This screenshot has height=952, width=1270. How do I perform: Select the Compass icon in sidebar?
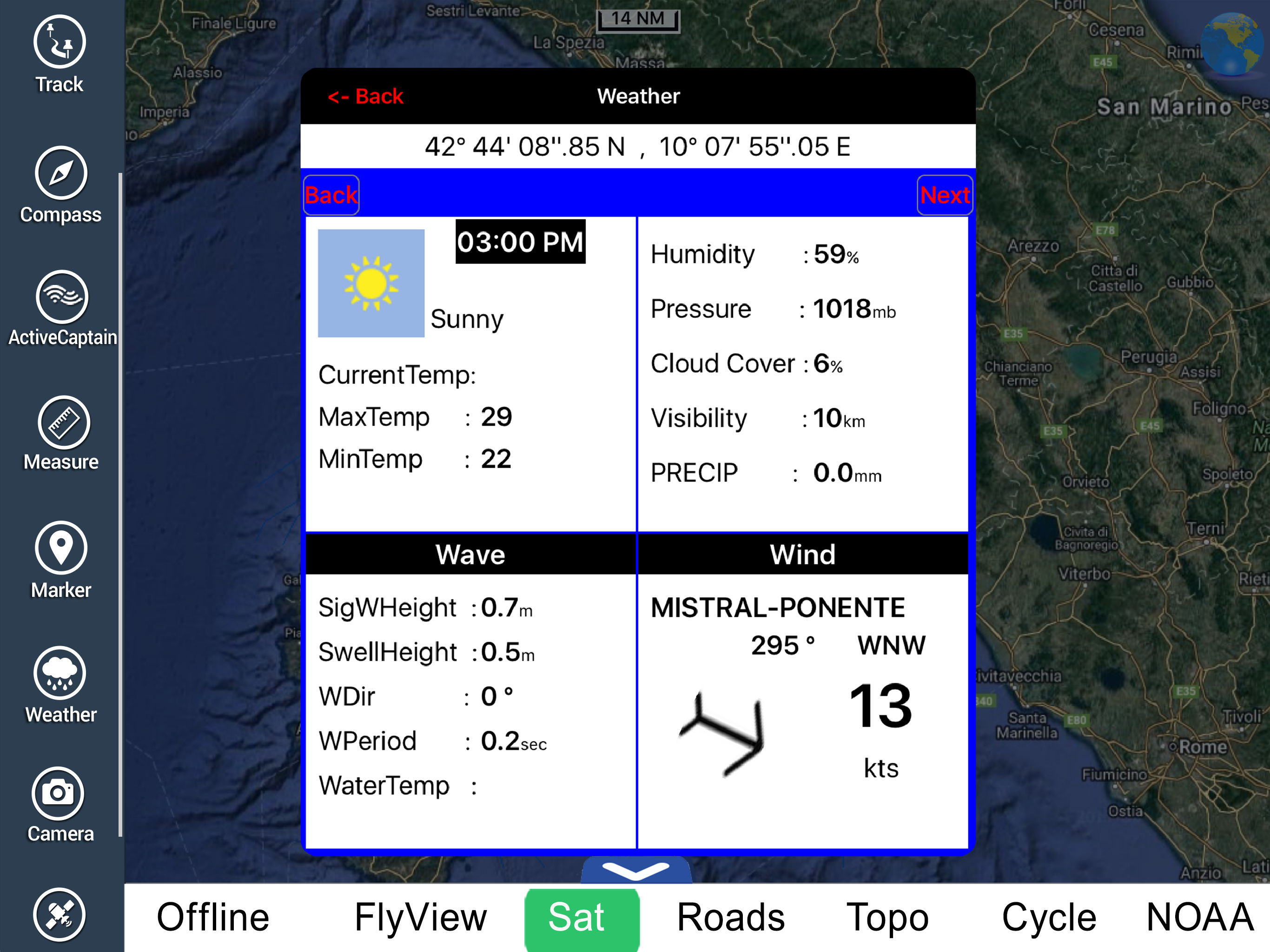tap(61, 173)
